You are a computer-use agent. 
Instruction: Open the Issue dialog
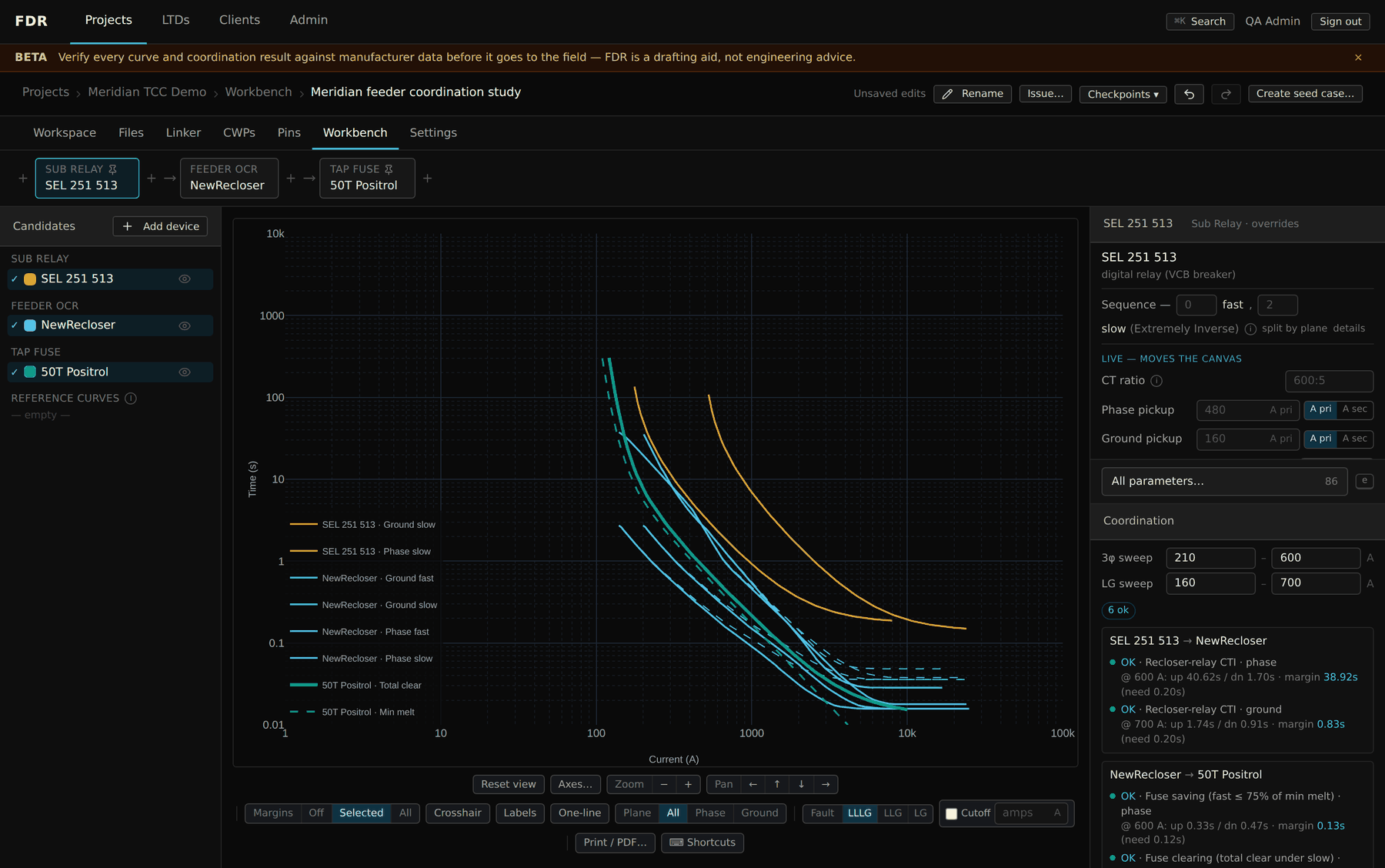[1045, 94]
